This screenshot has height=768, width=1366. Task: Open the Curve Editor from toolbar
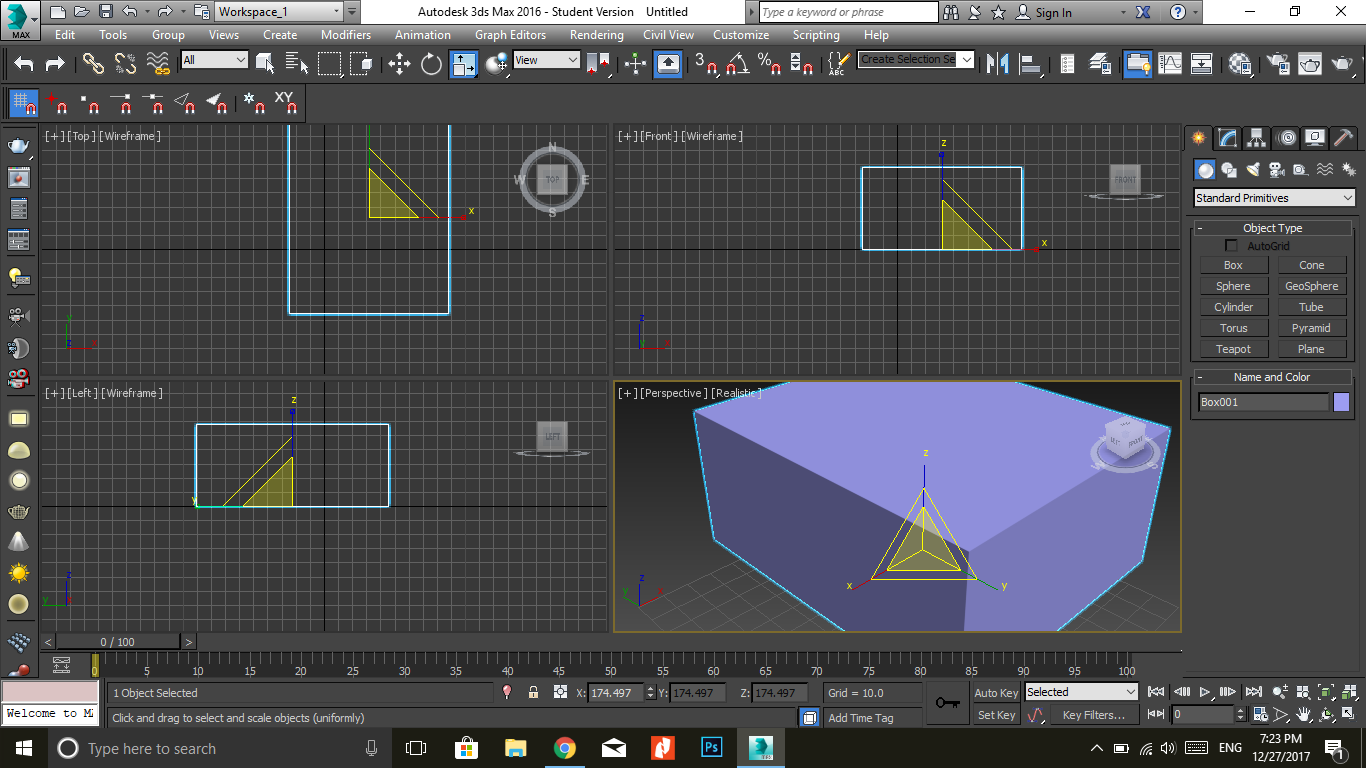click(x=1170, y=64)
